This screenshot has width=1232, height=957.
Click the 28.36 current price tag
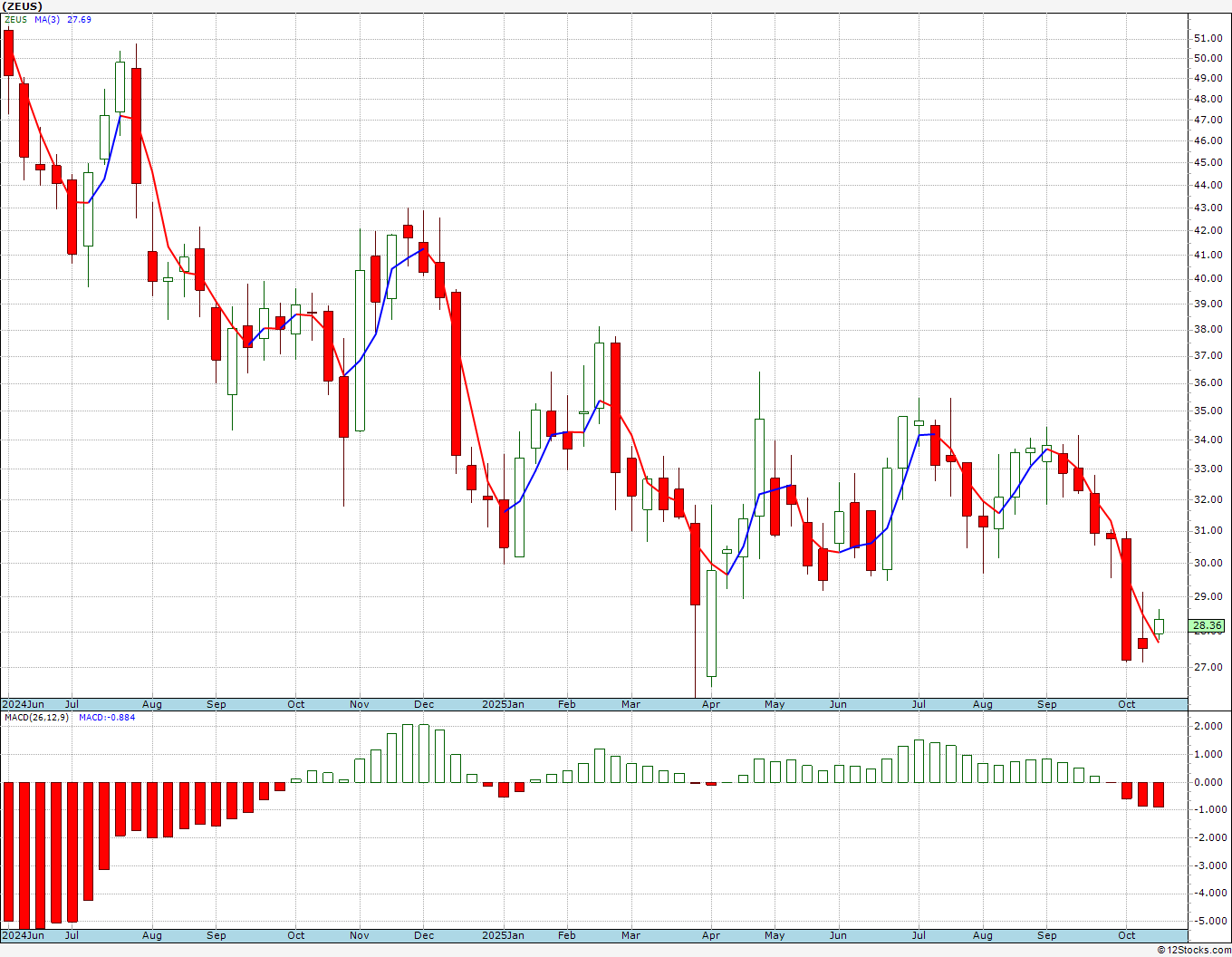coord(1208,625)
